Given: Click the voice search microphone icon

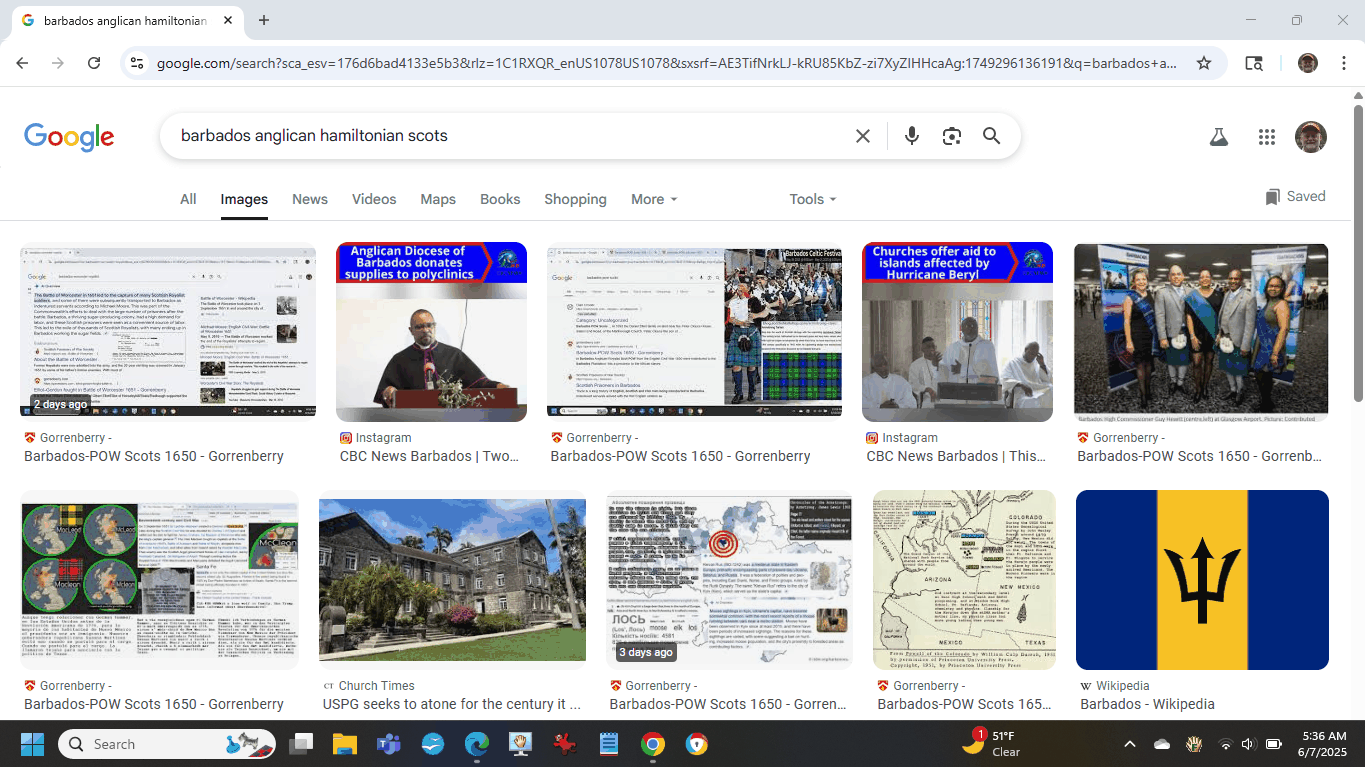Looking at the screenshot, I should click(911, 136).
